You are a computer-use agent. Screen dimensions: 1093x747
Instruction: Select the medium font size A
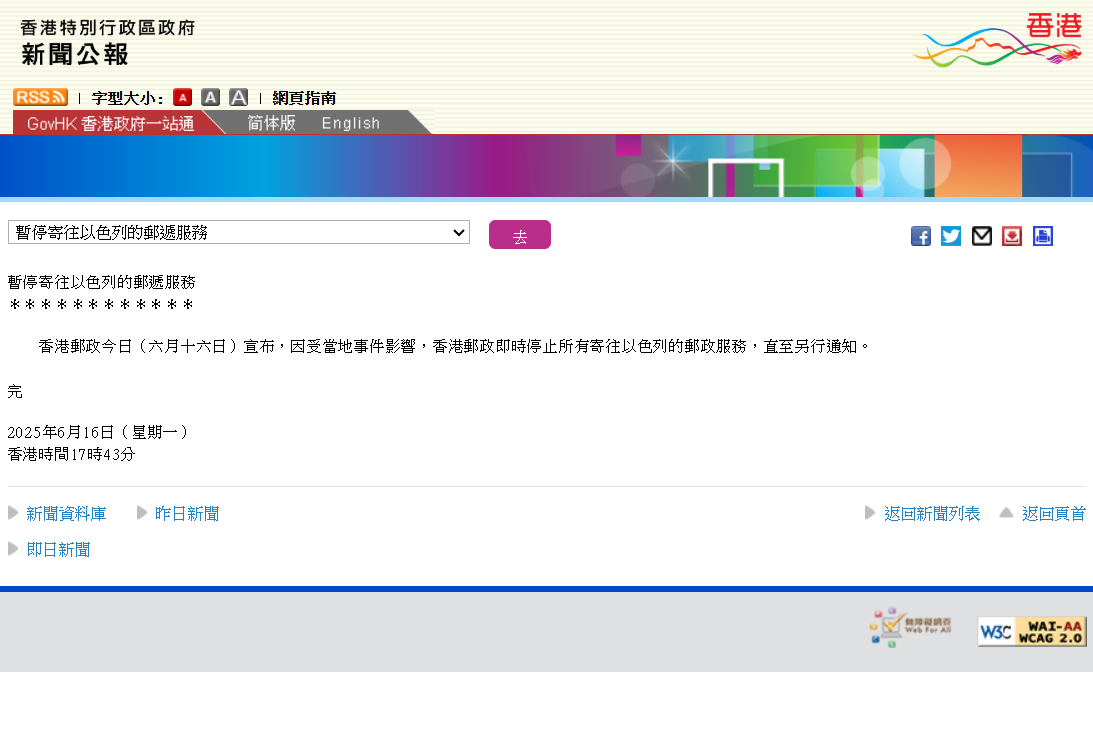click(x=210, y=97)
